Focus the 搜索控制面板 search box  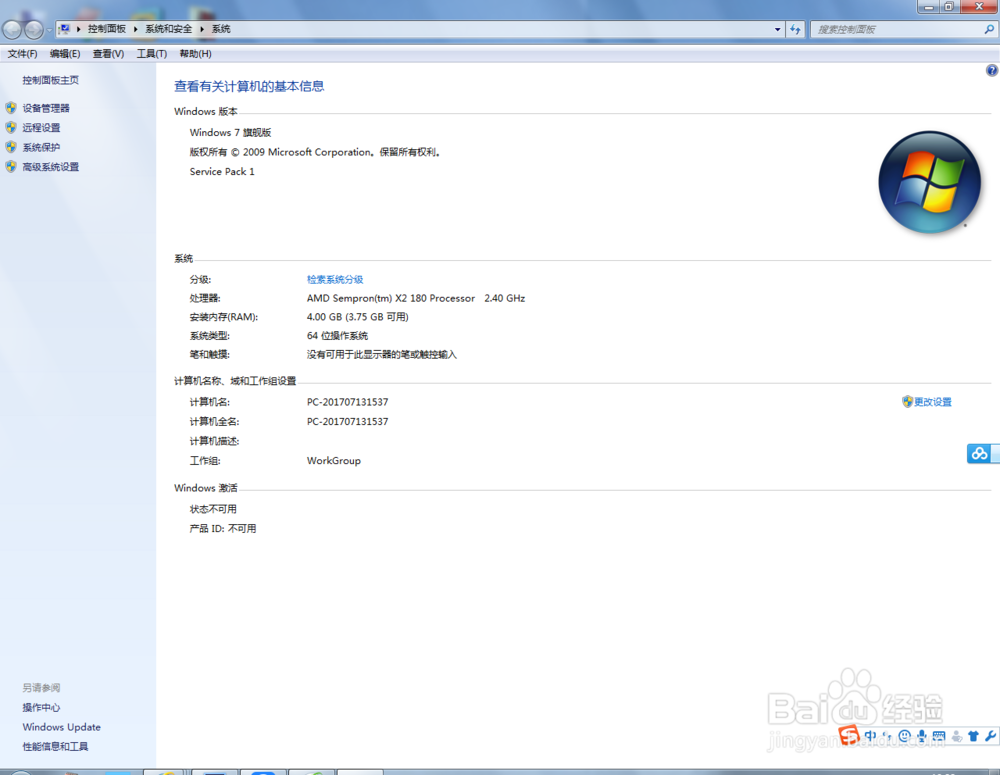click(897, 29)
